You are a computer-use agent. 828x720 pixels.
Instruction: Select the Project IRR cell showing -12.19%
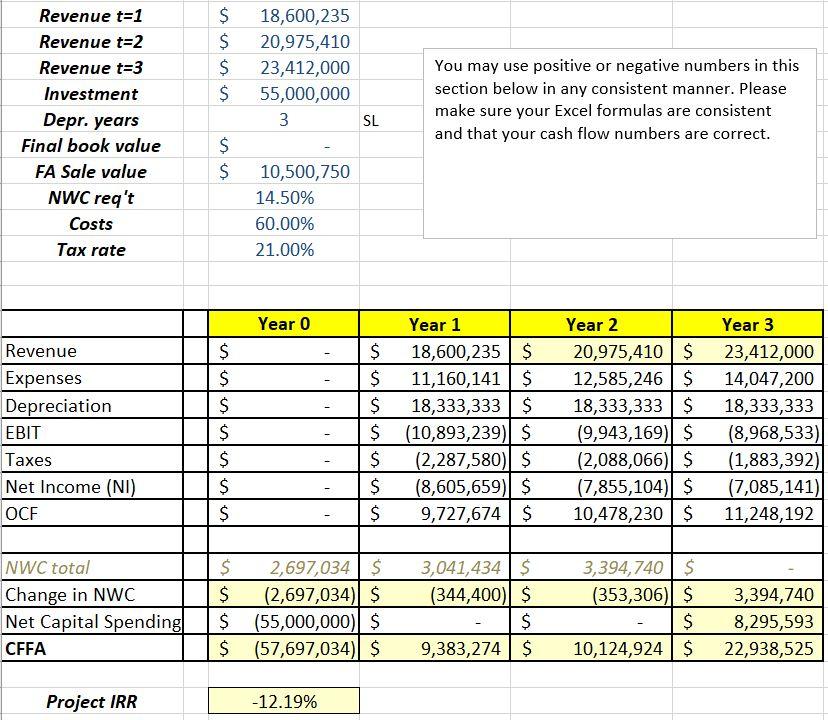click(283, 701)
